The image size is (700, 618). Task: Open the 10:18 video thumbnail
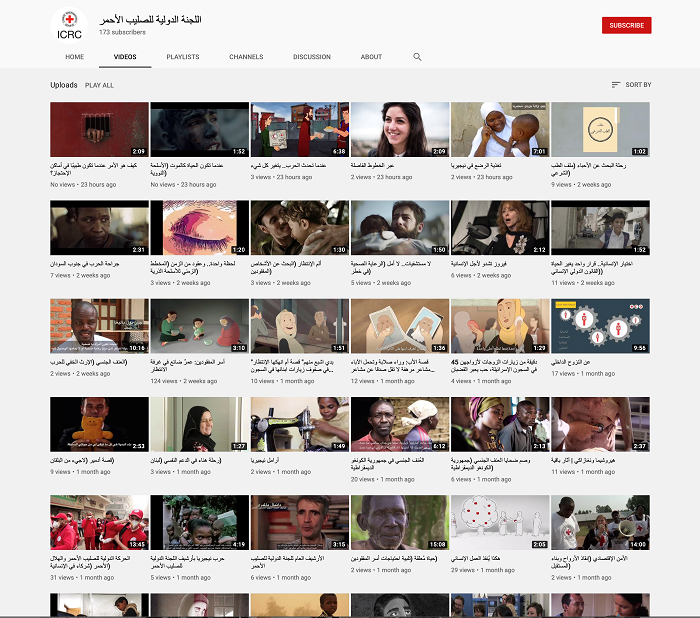point(99,326)
